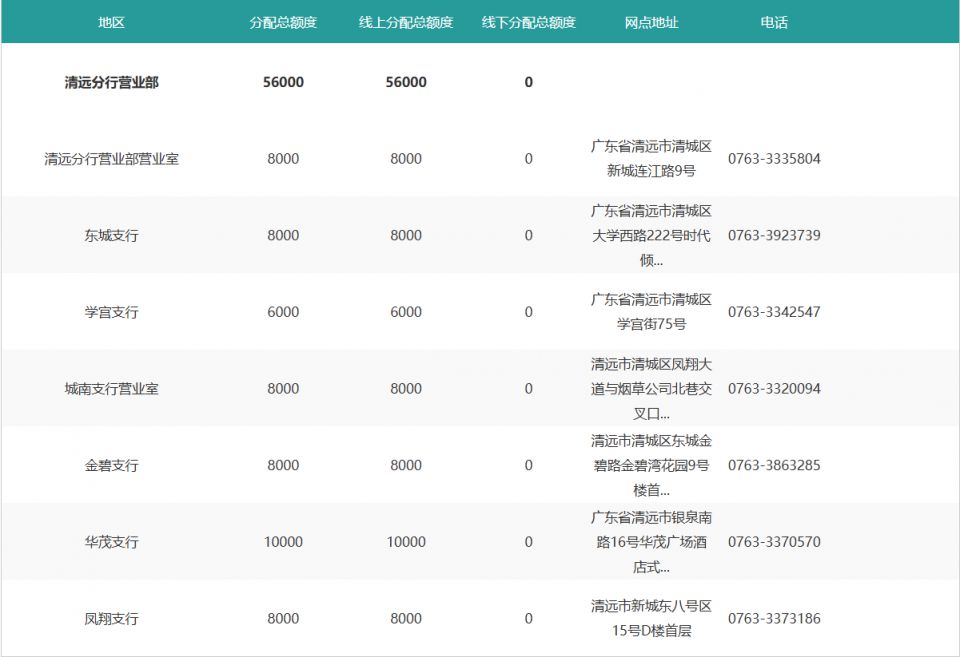Screen dimensions: 960x657
Task: Click phone number 0763-3923739
Action: pyautogui.click(x=773, y=236)
